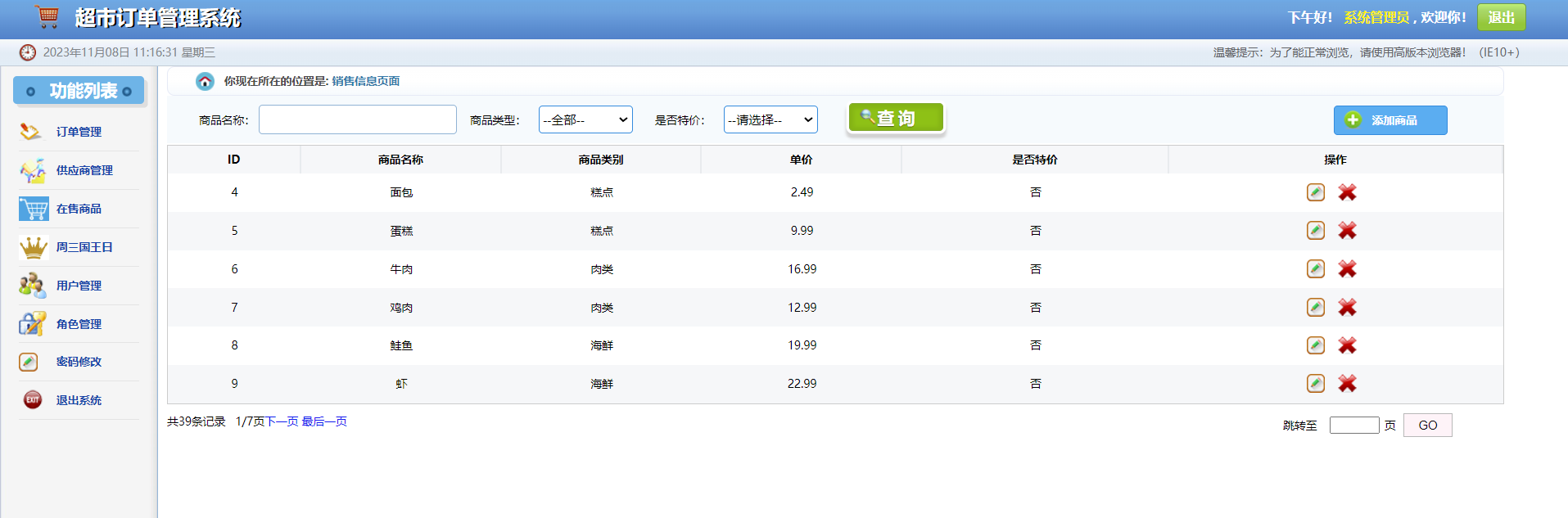Delete the 鸡肉 product with red X
This screenshot has height=518, width=1568.
tap(1347, 308)
